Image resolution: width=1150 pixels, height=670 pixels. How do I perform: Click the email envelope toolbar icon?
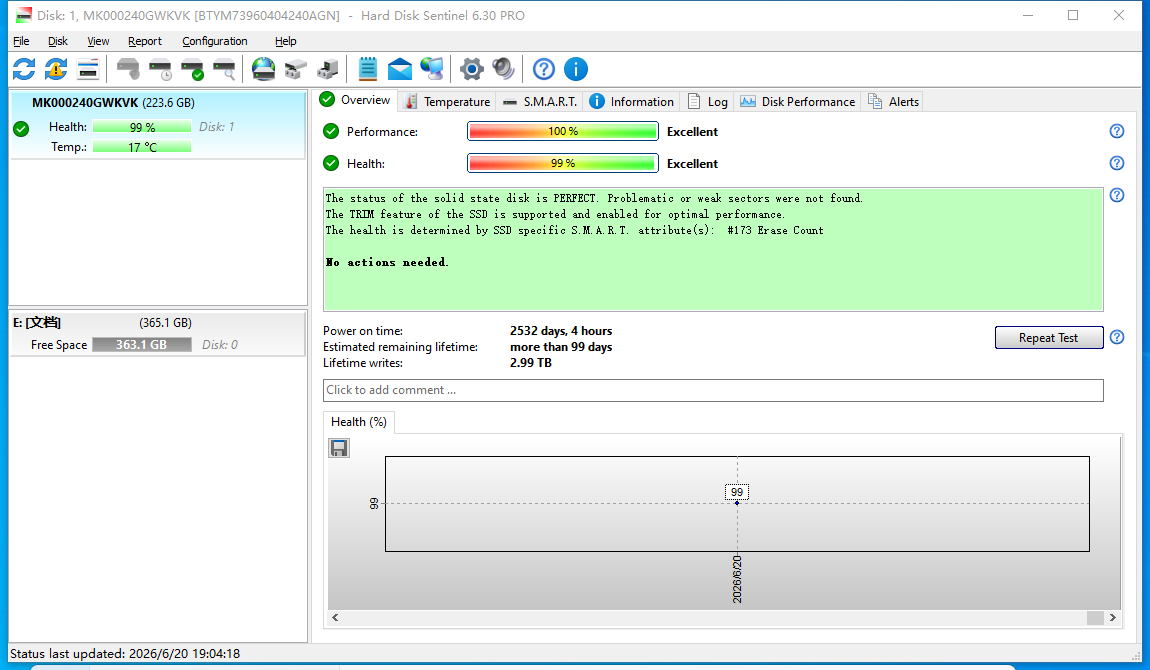pos(400,70)
